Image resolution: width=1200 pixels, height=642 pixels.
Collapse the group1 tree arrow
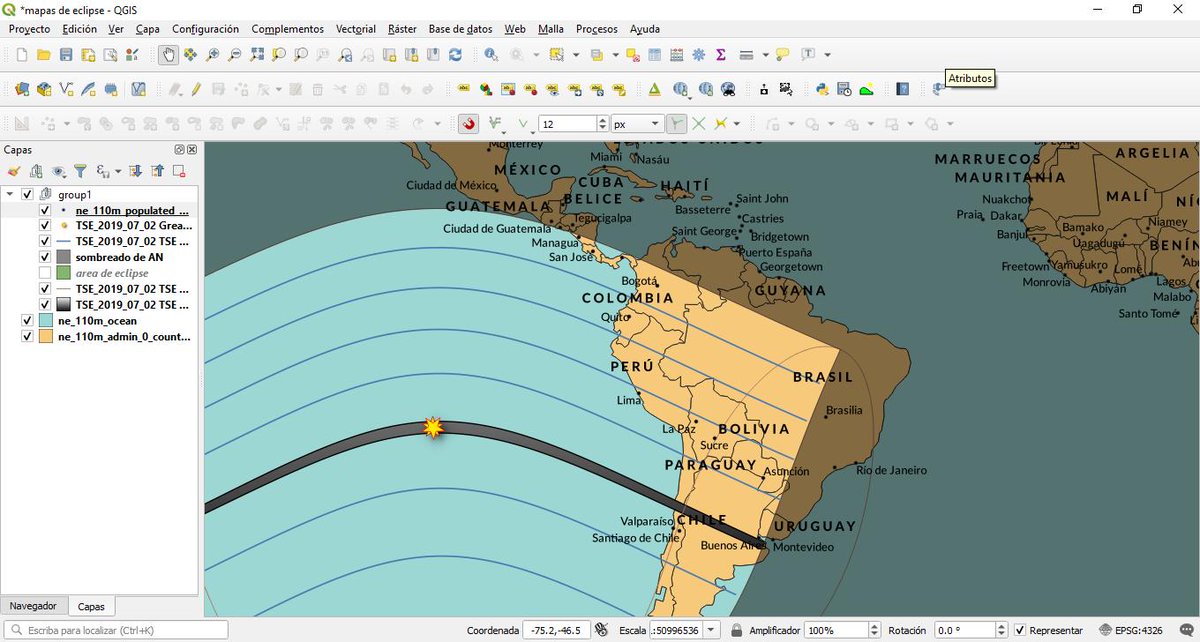(x=10, y=194)
